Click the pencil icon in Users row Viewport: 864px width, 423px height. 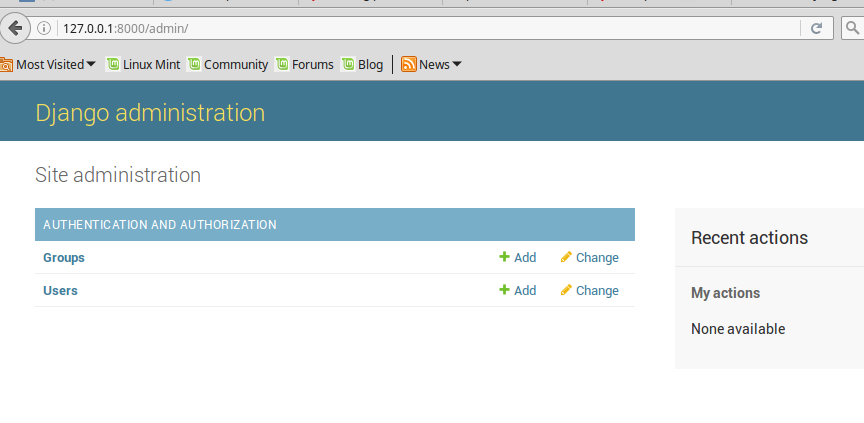566,290
